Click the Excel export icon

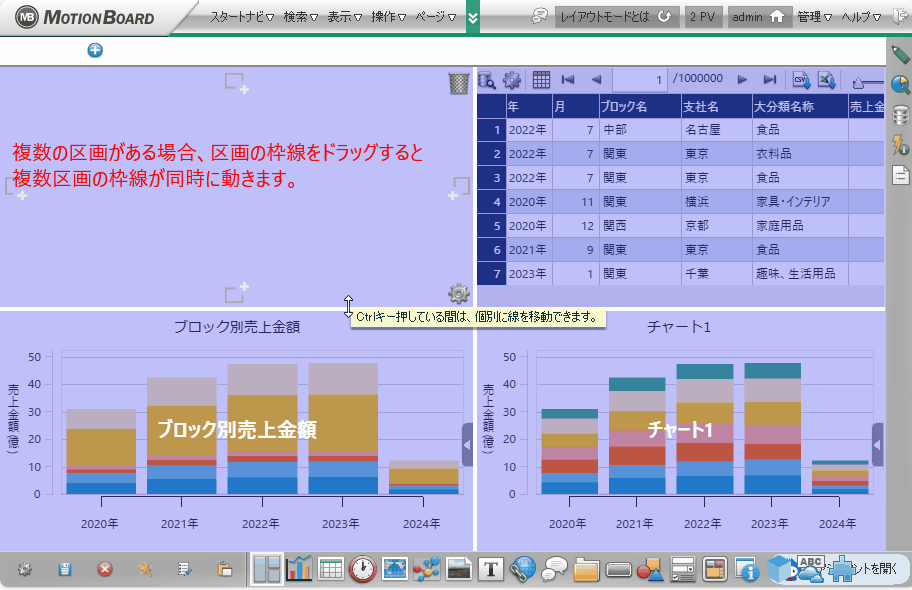(826, 80)
